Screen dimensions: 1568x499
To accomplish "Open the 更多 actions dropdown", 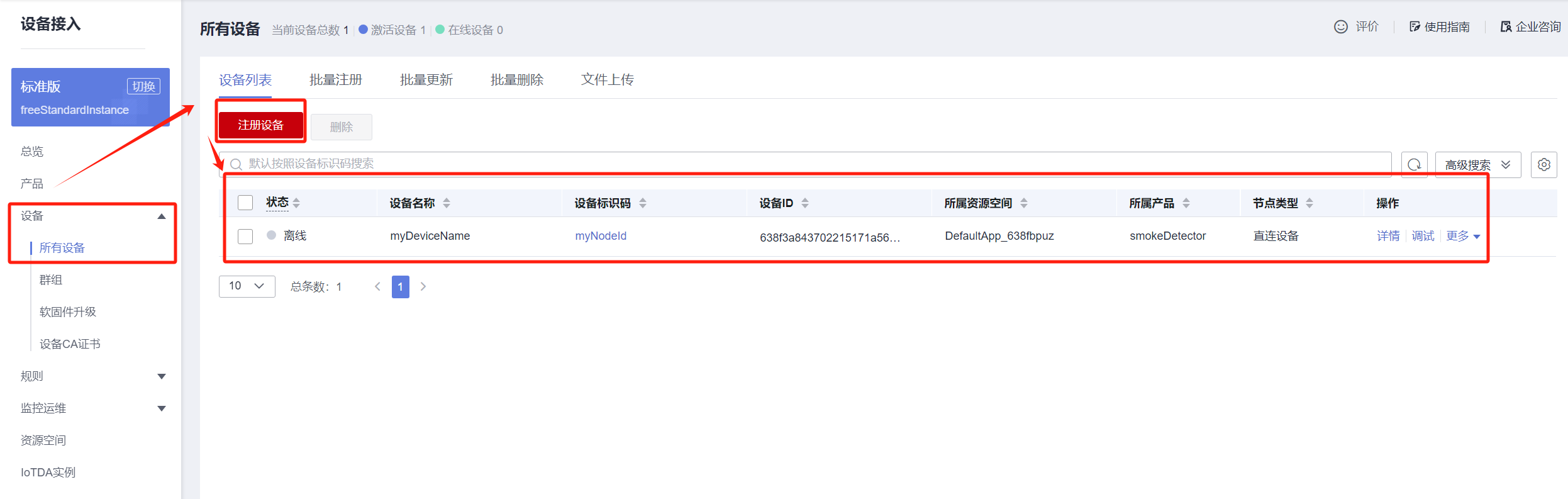I will pyautogui.click(x=1463, y=236).
